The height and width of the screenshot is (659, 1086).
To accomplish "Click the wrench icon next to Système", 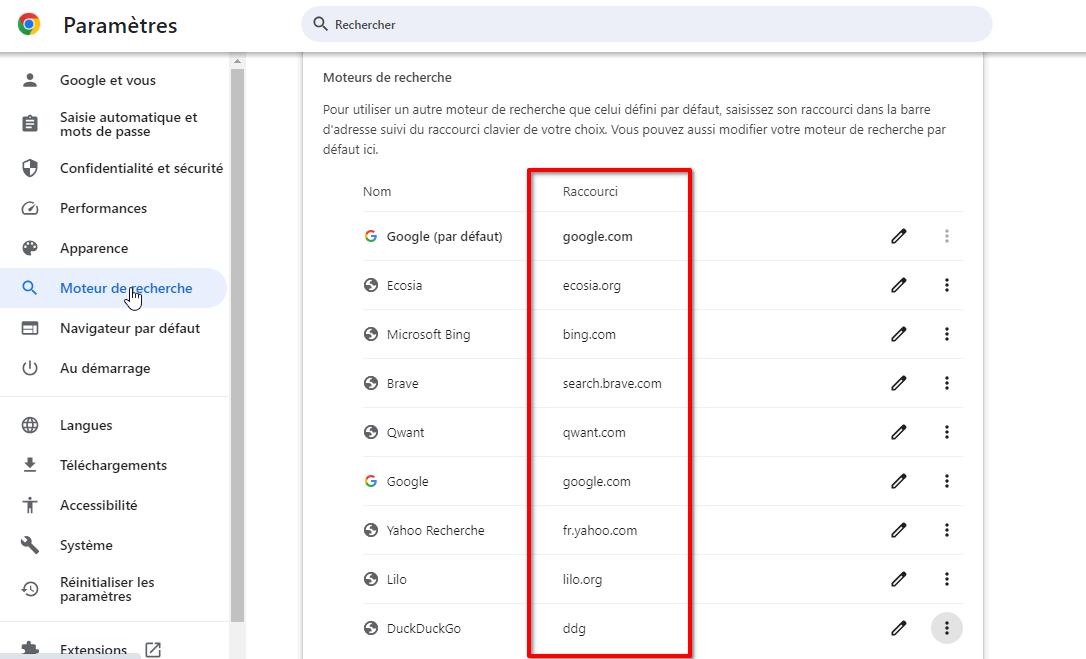I will click(x=30, y=545).
